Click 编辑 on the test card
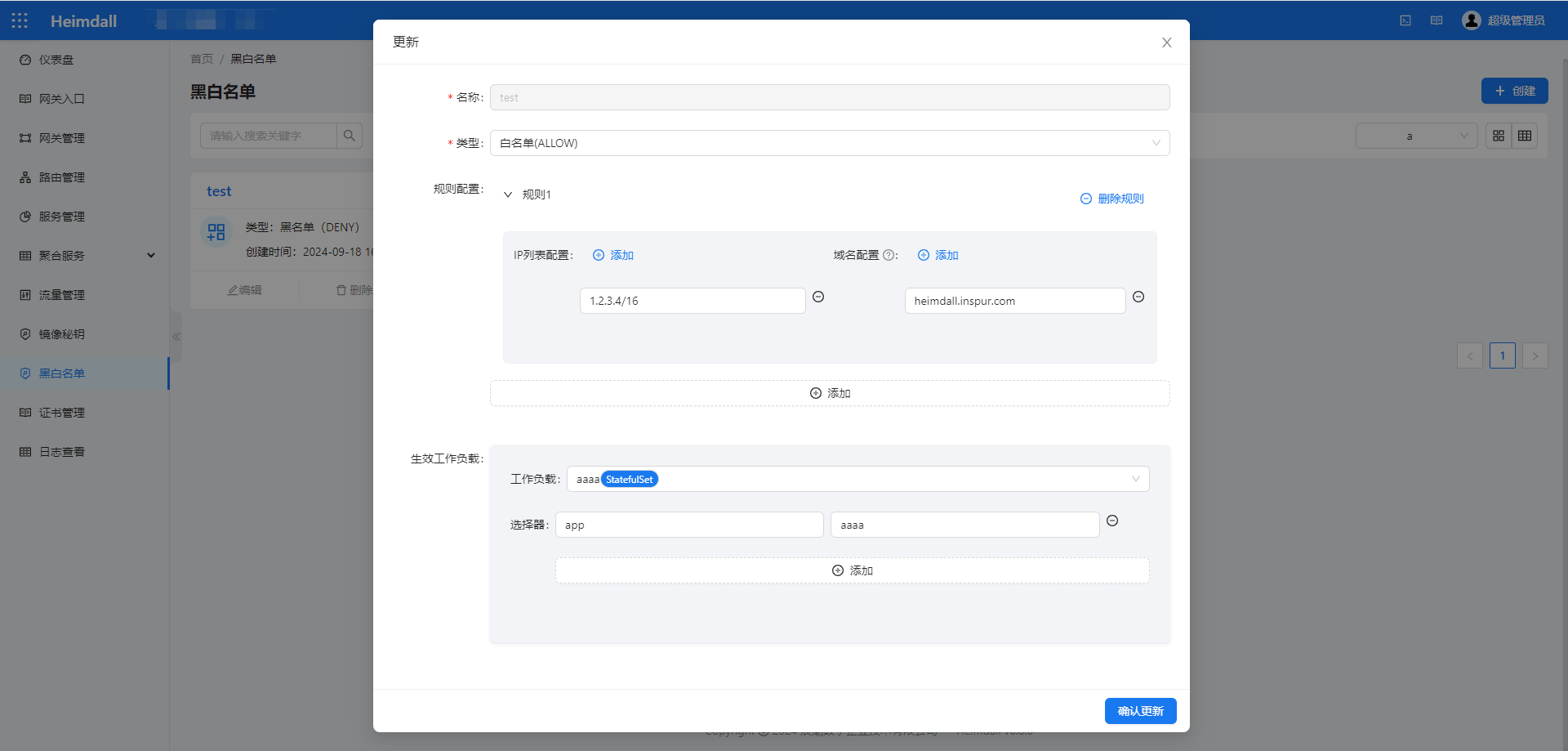Image resolution: width=1568 pixels, height=751 pixels. (245, 290)
